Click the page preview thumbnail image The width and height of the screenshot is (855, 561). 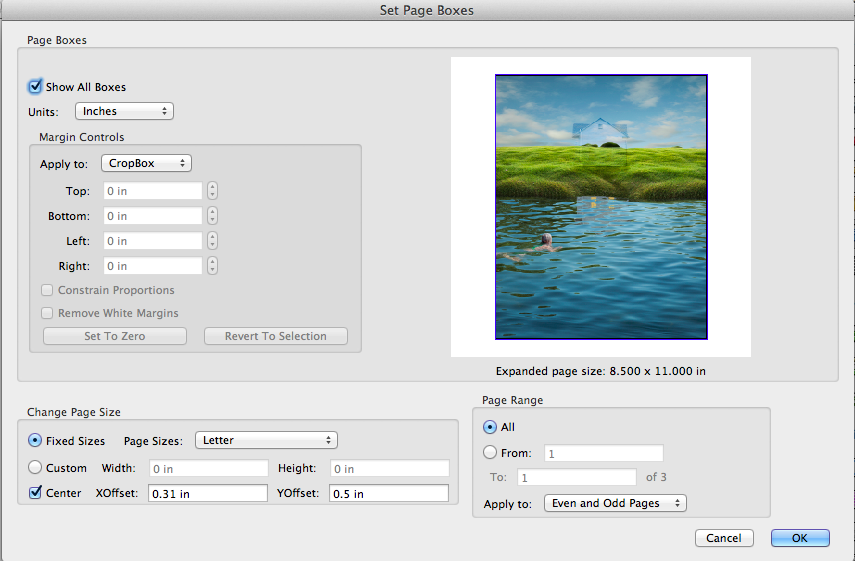click(601, 207)
